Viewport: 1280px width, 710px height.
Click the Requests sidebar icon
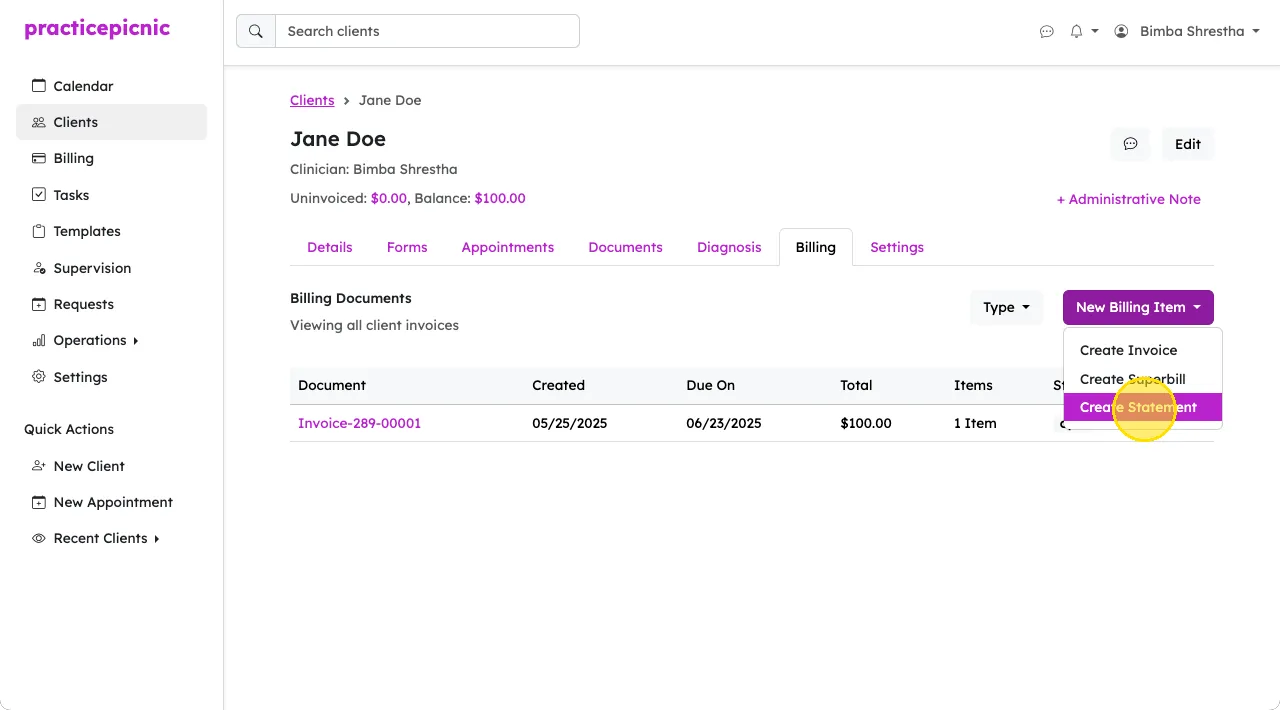point(39,304)
